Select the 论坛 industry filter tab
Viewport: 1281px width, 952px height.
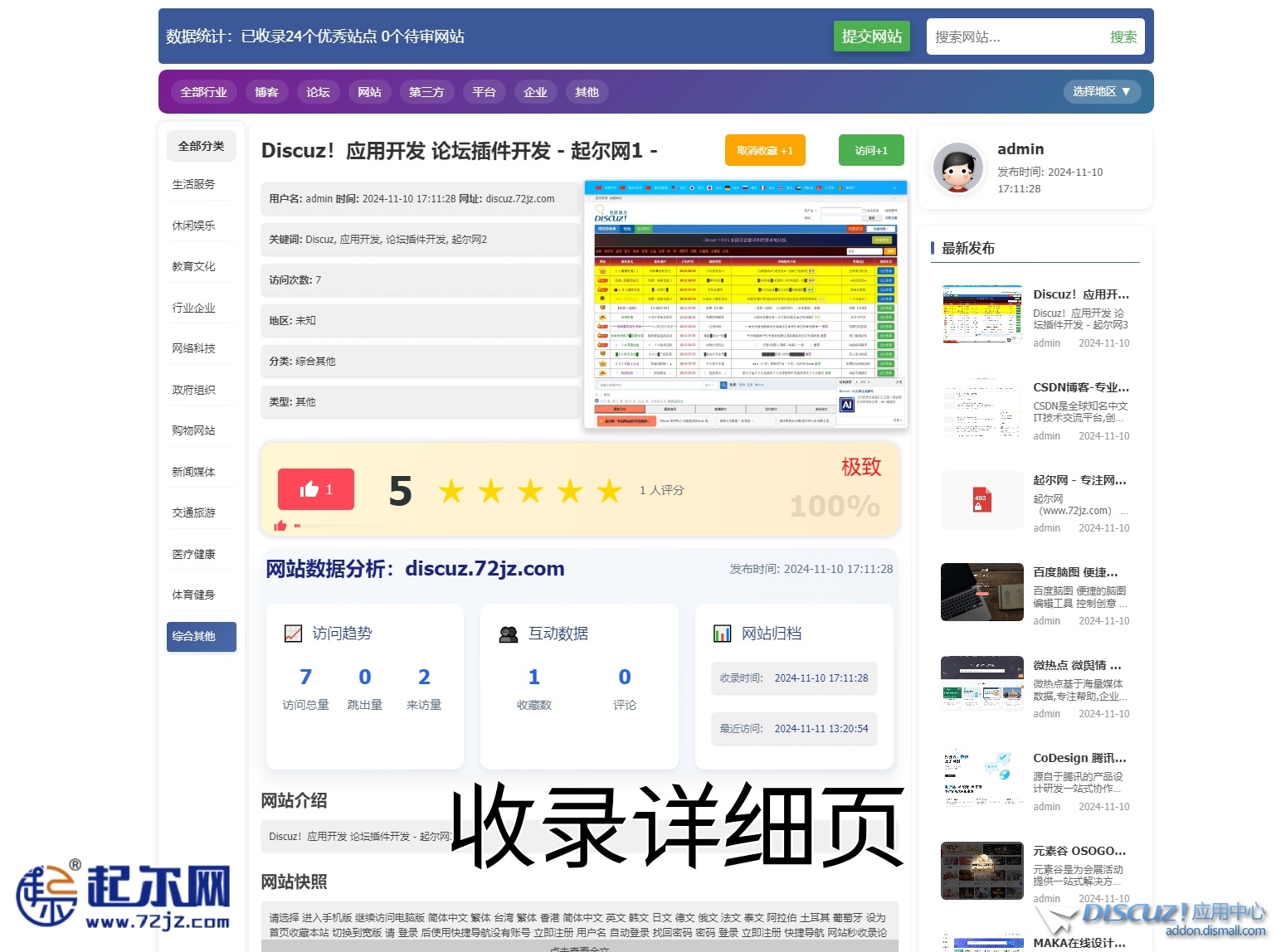(x=318, y=92)
